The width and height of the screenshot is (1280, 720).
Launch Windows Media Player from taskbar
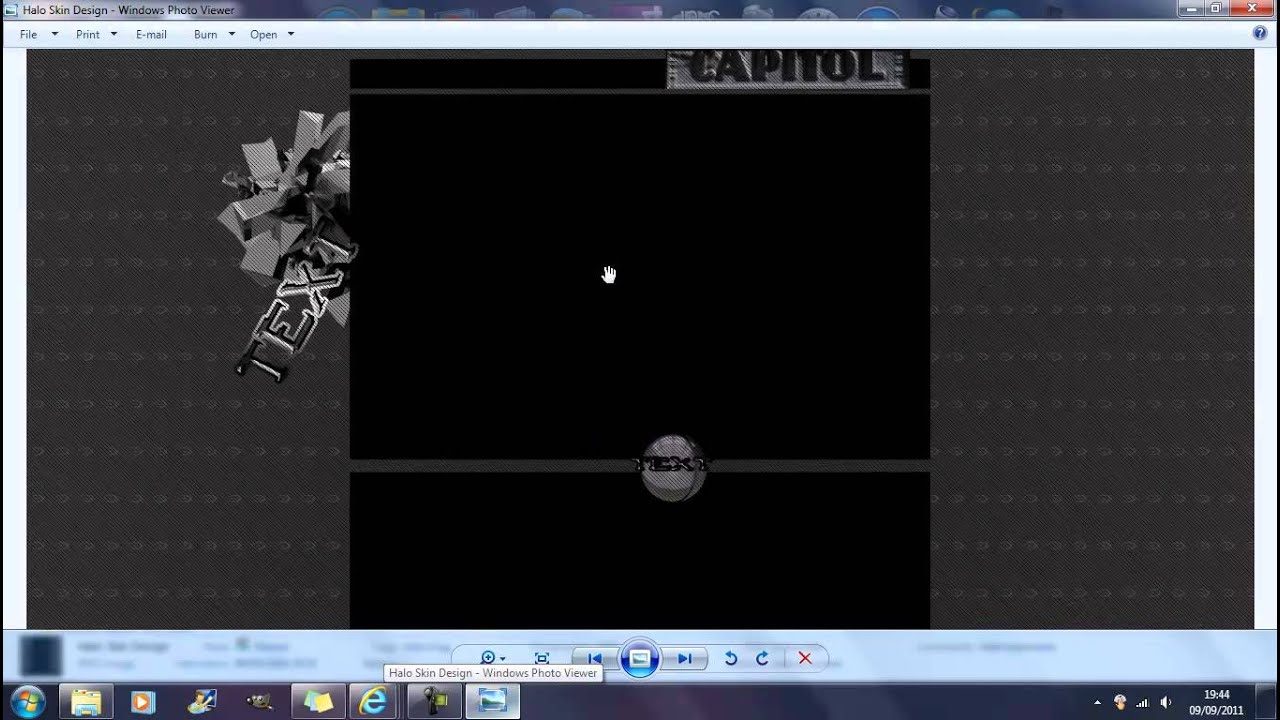coord(142,702)
